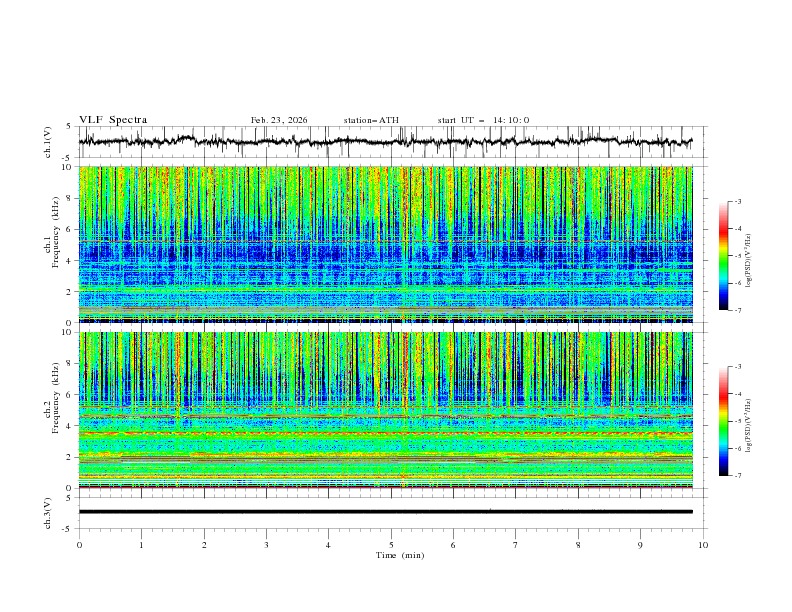The width and height of the screenshot is (792, 612).
Task: Click the "5" volt tick on ch.1(V) axis
Action: [x=70, y=126]
